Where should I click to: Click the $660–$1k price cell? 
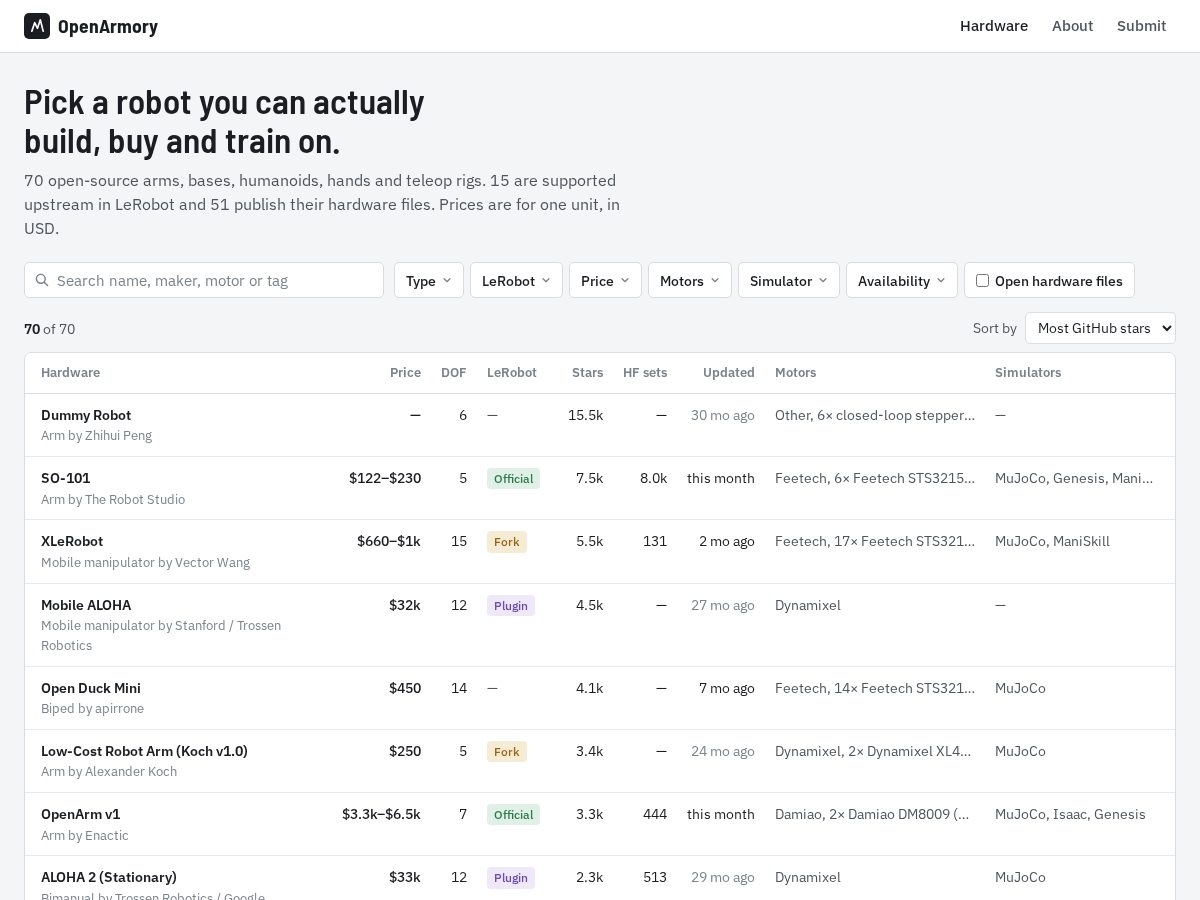(389, 541)
